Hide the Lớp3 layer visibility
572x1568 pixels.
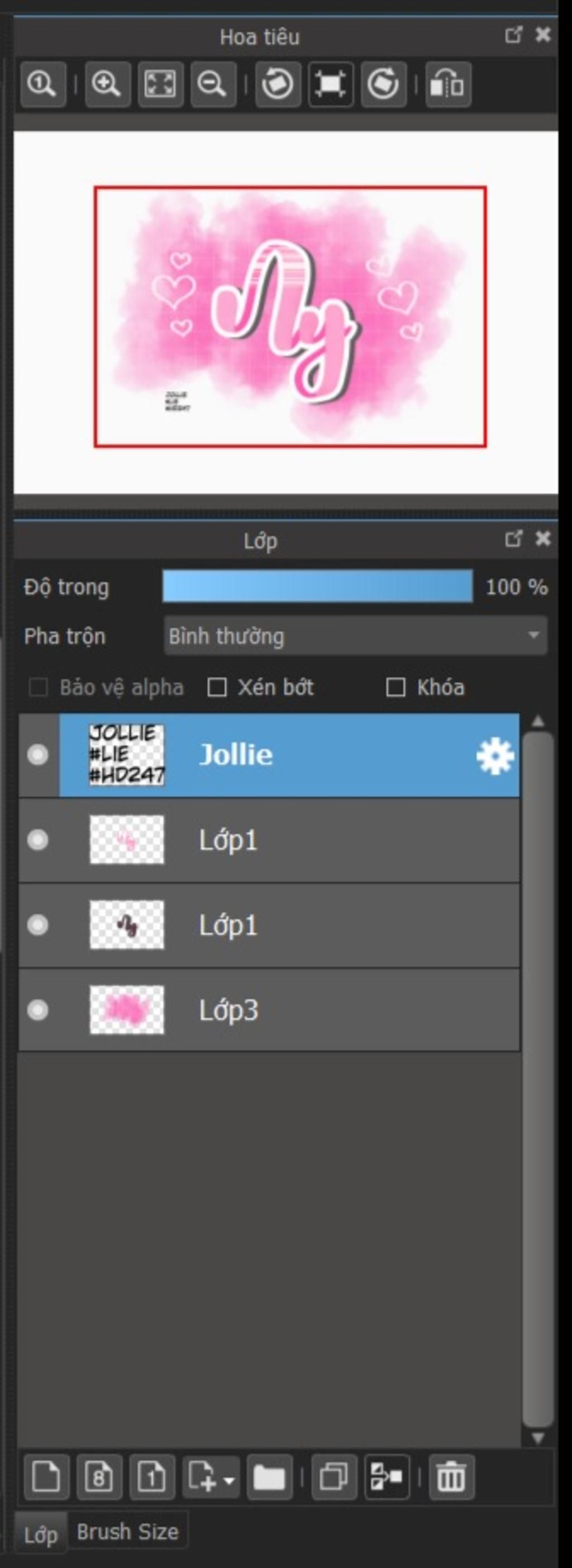pyautogui.click(x=38, y=1011)
